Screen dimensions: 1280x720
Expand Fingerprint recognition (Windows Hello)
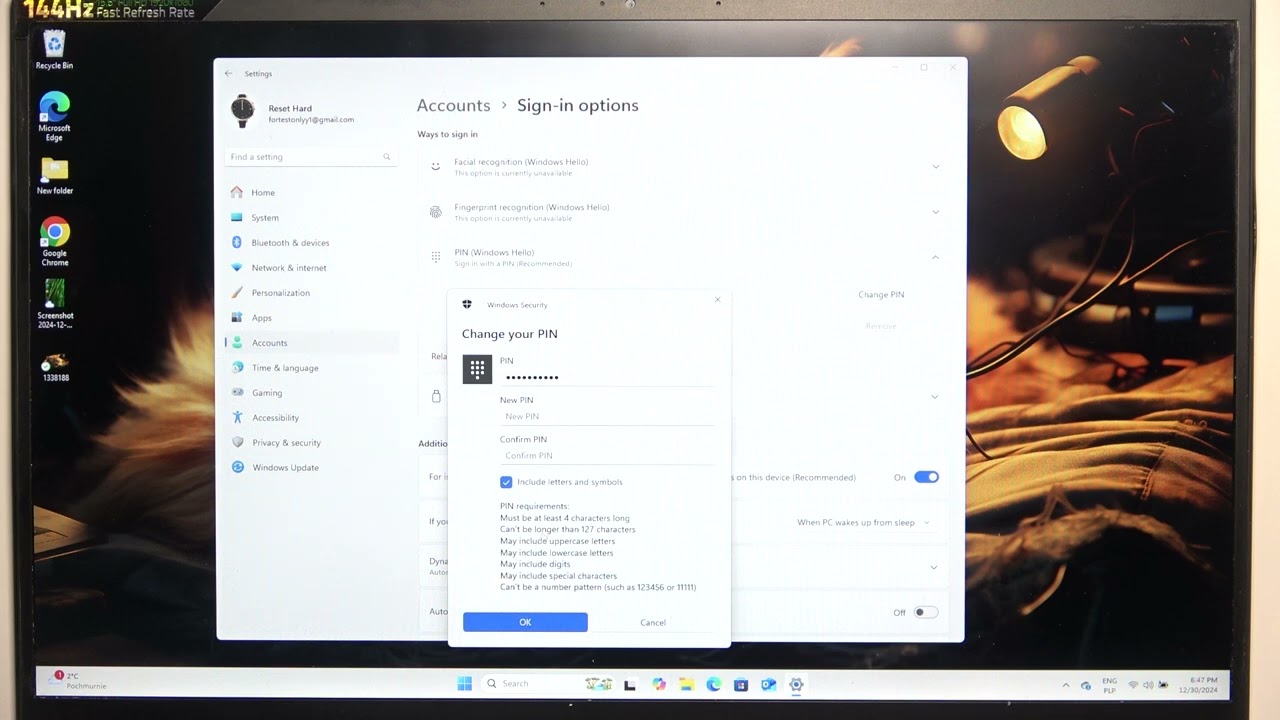(x=936, y=212)
